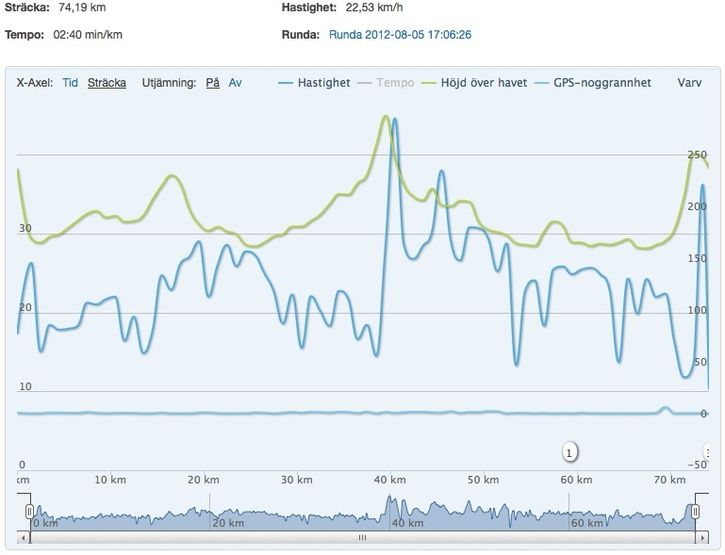Turn smoothing Av
This screenshot has height=555, width=725.
coord(235,83)
